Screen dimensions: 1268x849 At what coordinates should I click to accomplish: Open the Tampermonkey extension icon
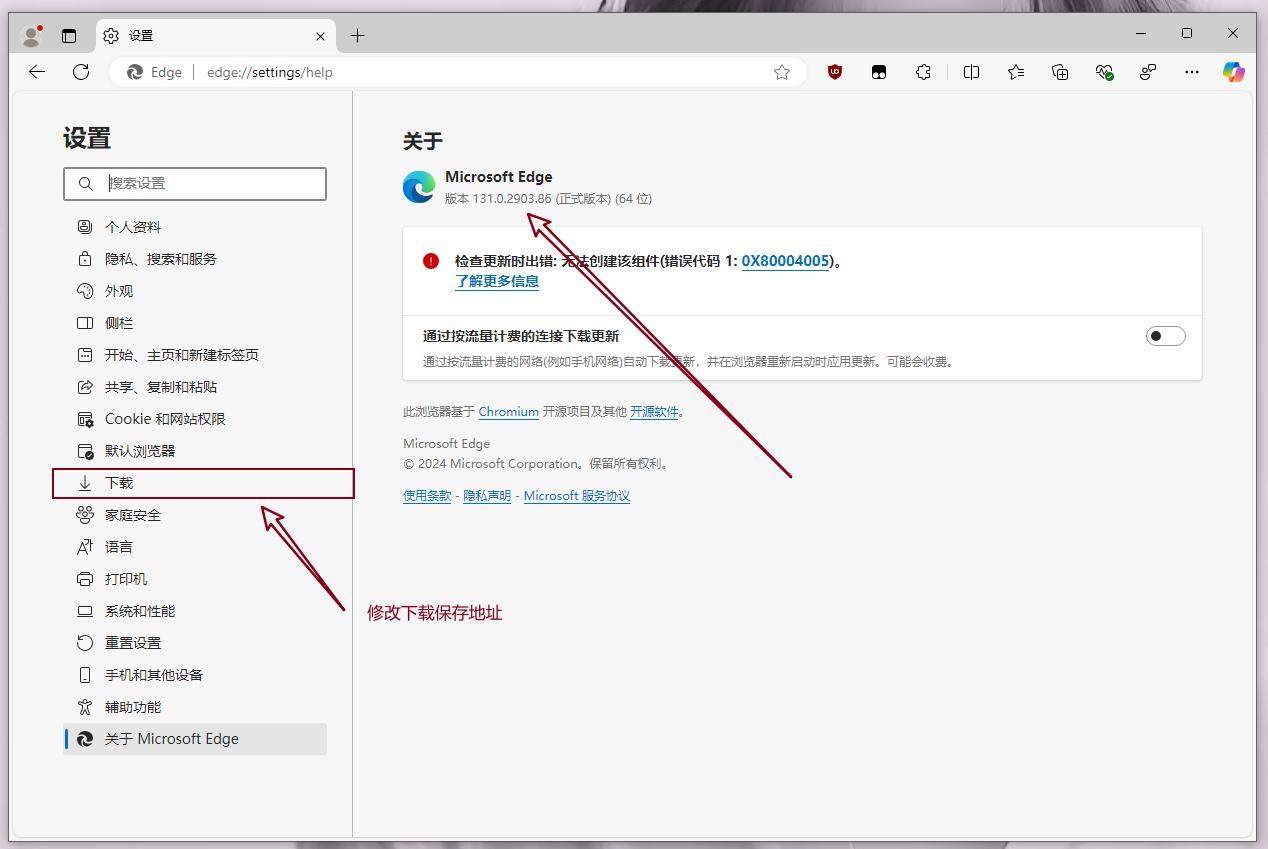click(x=879, y=72)
